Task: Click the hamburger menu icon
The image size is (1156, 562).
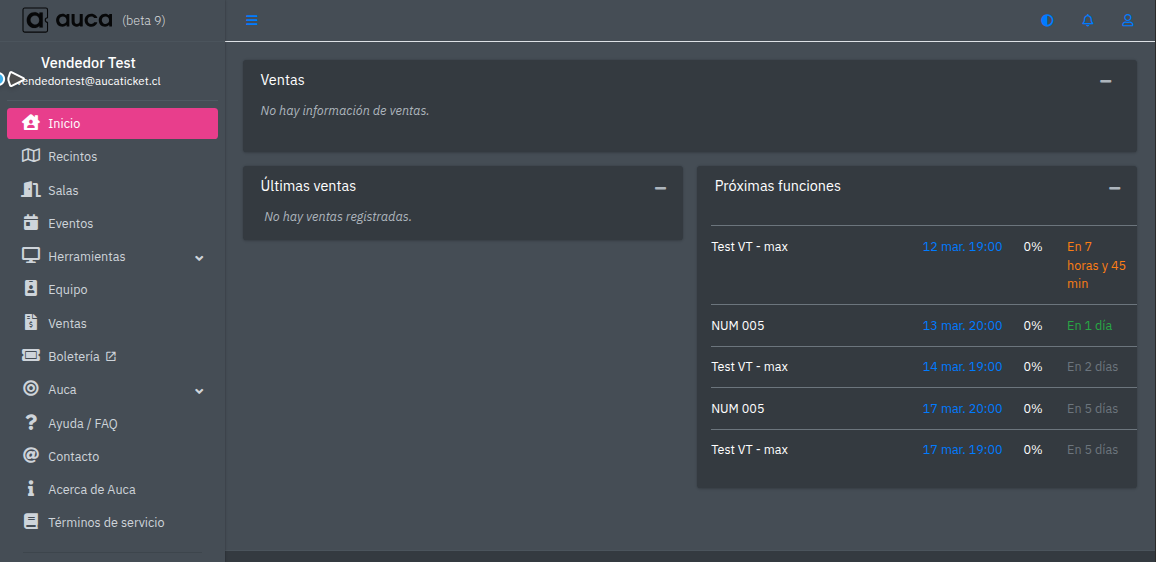Action: click(x=251, y=20)
